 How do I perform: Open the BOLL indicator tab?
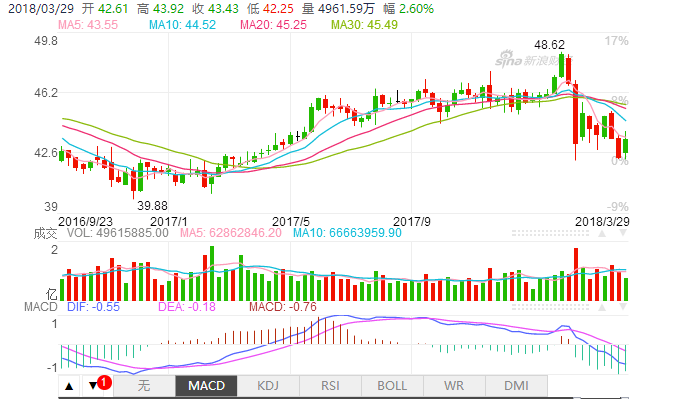click(x=392, y=386)
